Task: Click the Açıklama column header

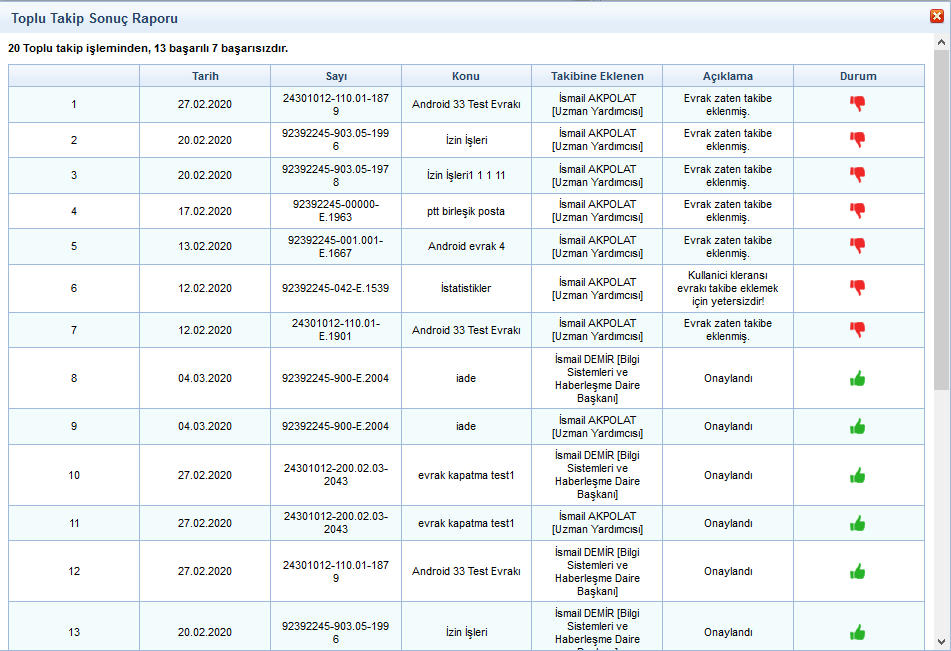Action: [x=727, y=76]
